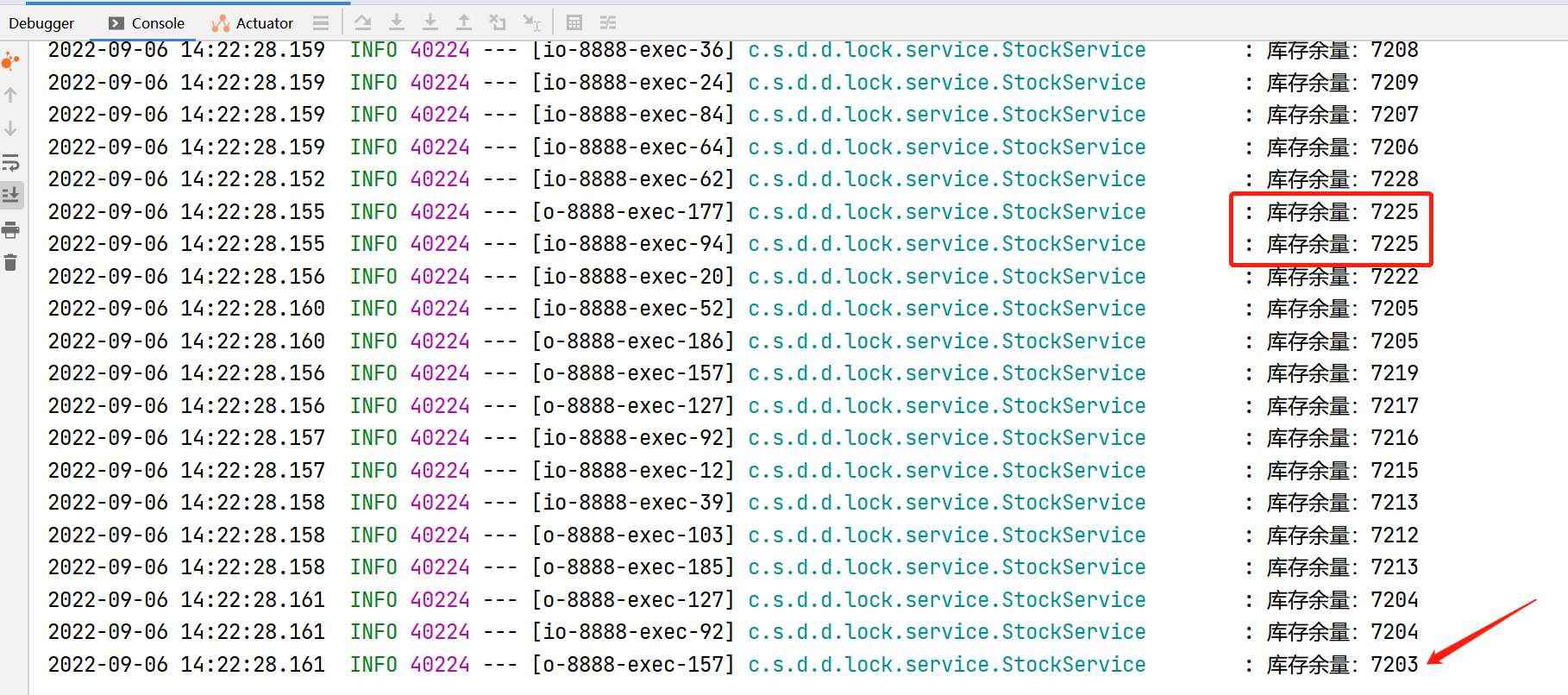
Task: Click the log value 库存余量: 7212
Action: (1342, 535)
